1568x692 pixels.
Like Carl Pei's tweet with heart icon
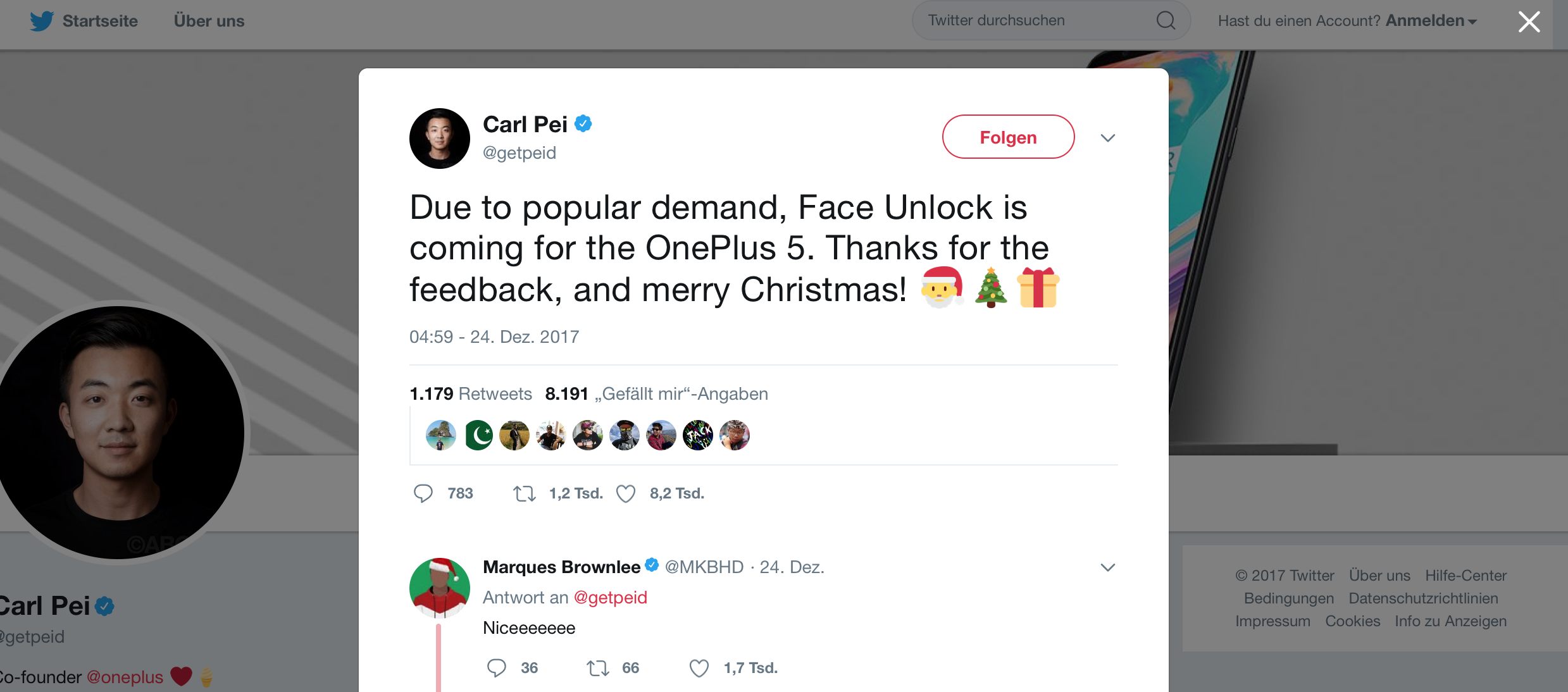pyautogui.click(x=626, y=493)
